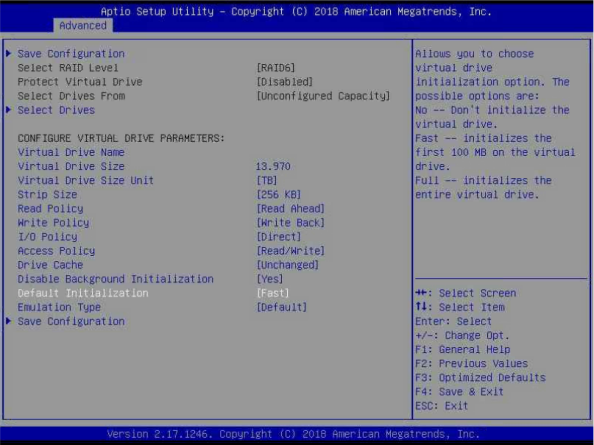Change the Protect Virtual Drive Disabled value
594x445 pixels.
click(x=284, y=82)
